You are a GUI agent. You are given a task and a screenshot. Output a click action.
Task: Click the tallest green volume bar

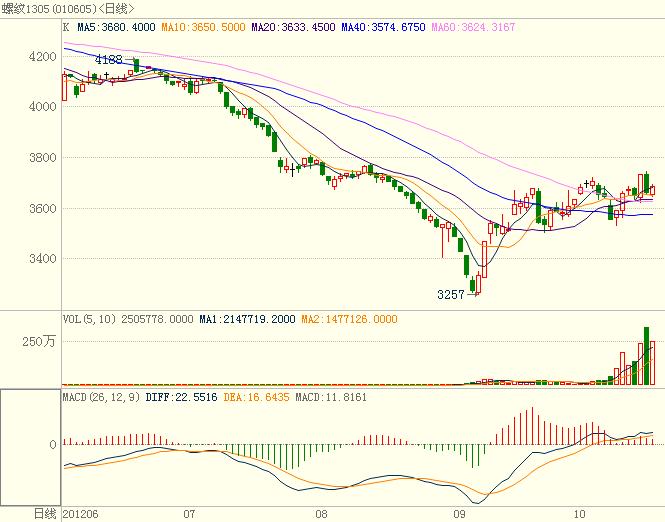[x=647, y=355]
